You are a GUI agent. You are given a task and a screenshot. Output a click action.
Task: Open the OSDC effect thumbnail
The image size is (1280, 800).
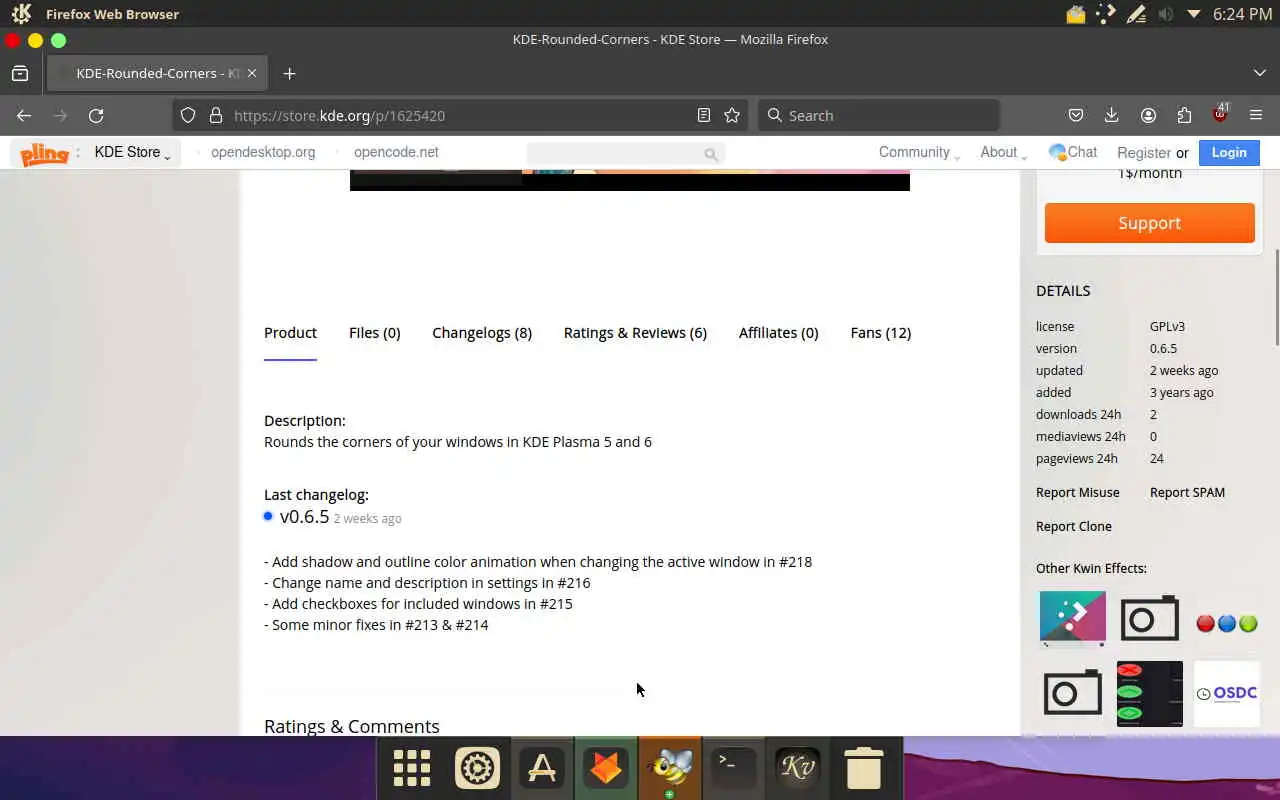tap(1227, 693)
